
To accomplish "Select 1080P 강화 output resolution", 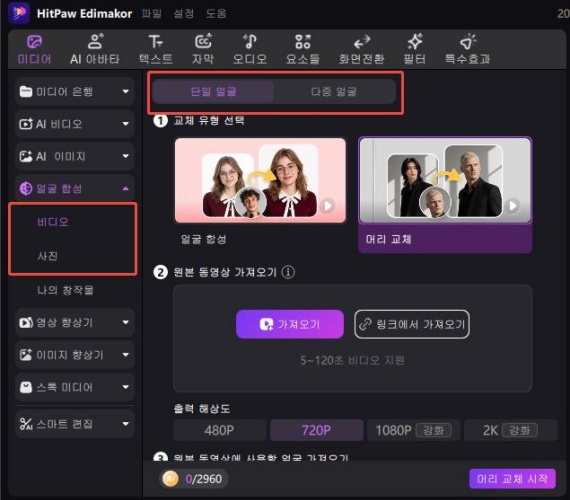I will [x=413, y=430].
